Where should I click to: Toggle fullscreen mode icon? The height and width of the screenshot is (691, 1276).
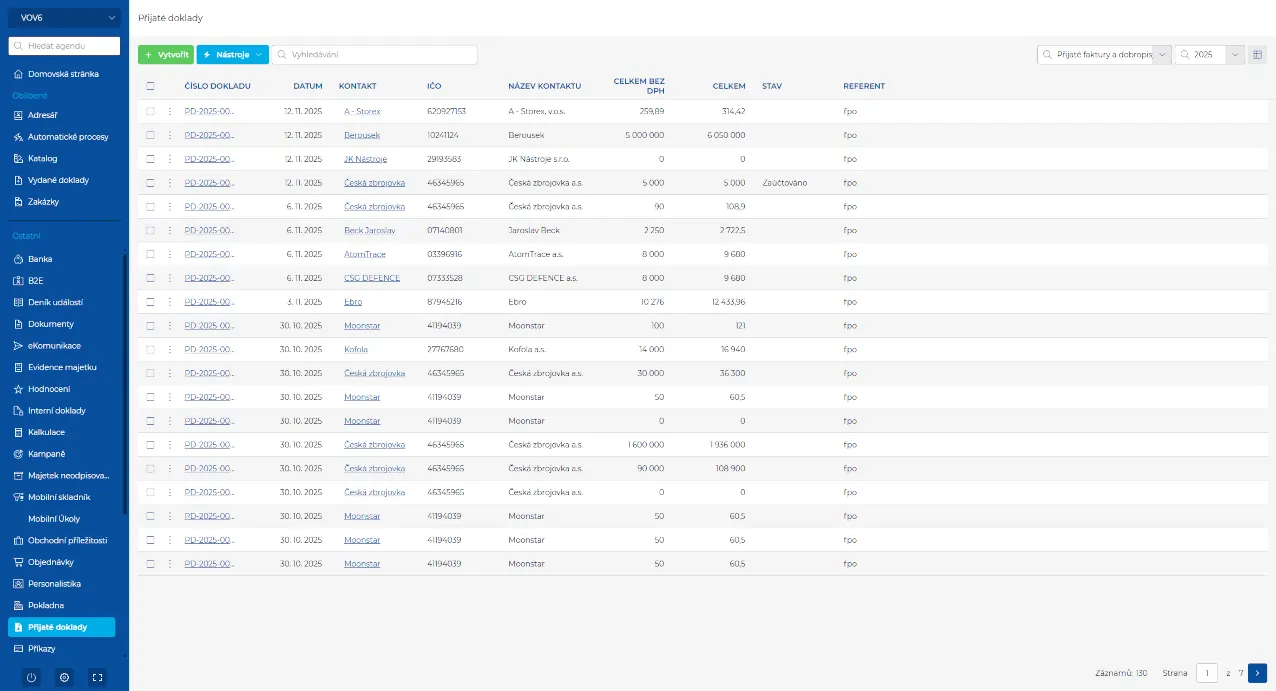coord(97,677)
